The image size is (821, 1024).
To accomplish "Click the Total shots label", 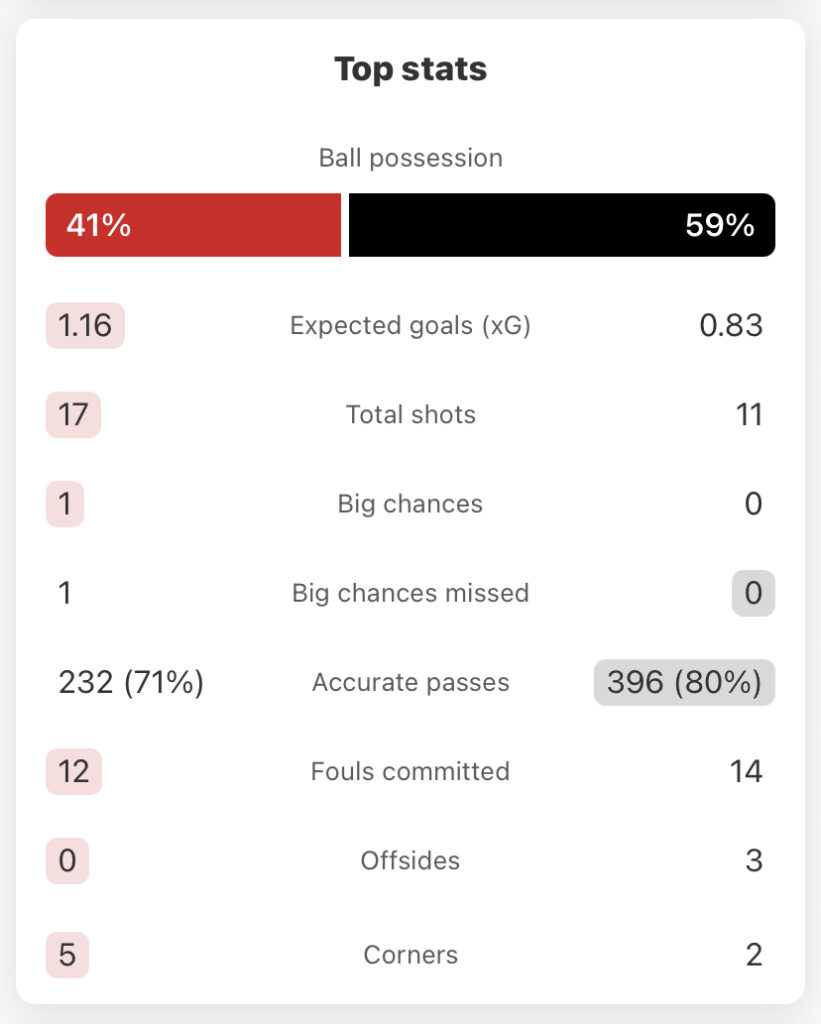I will [410, 415].
